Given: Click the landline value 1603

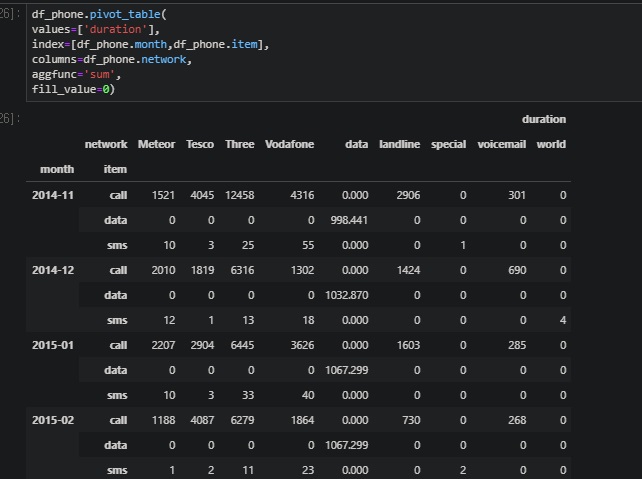Looking at the screenshot, I should pos(409,345).
